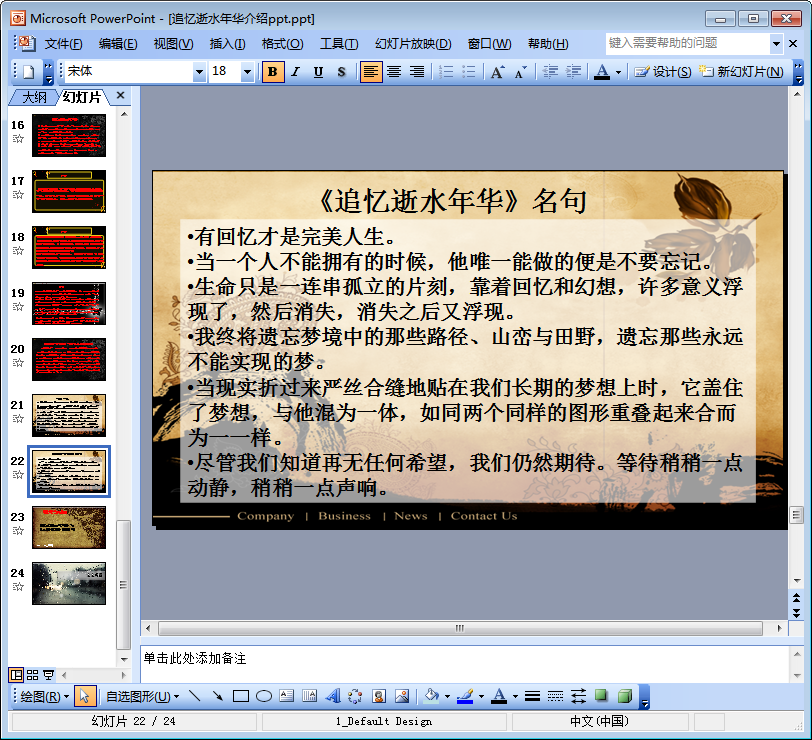Toggle Underline formatting button
Viewport: 812px width, 740px height.
pos(318,71)
